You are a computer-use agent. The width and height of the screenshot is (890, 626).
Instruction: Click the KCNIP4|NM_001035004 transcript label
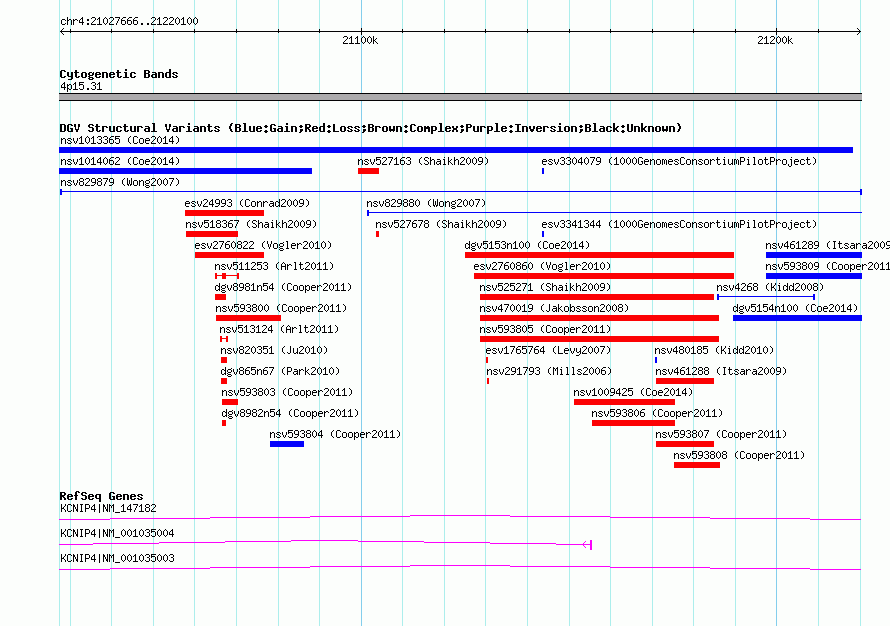click(x=117, y=533)
